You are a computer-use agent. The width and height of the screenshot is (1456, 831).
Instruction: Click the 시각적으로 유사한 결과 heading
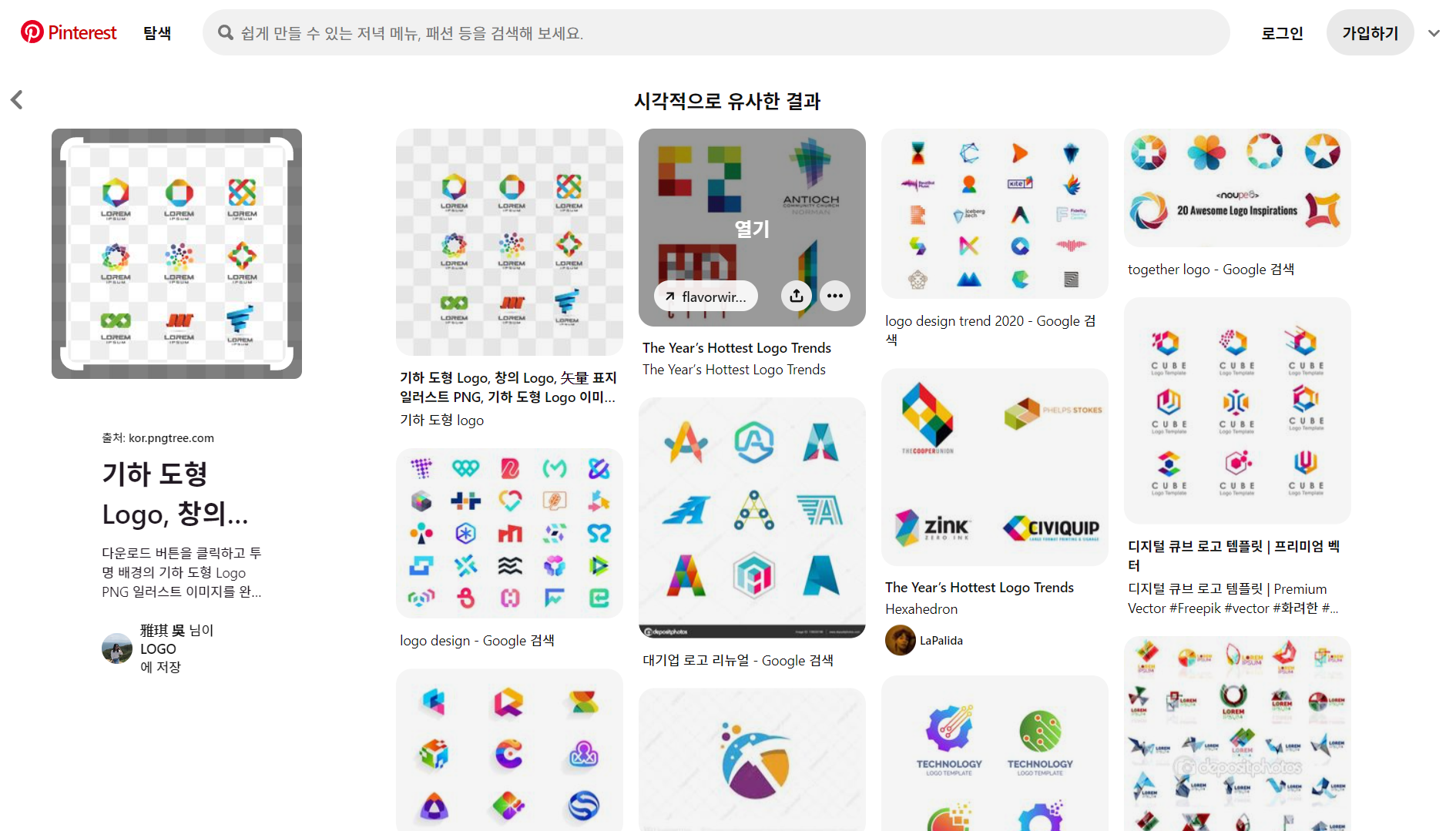coord(727,101)
